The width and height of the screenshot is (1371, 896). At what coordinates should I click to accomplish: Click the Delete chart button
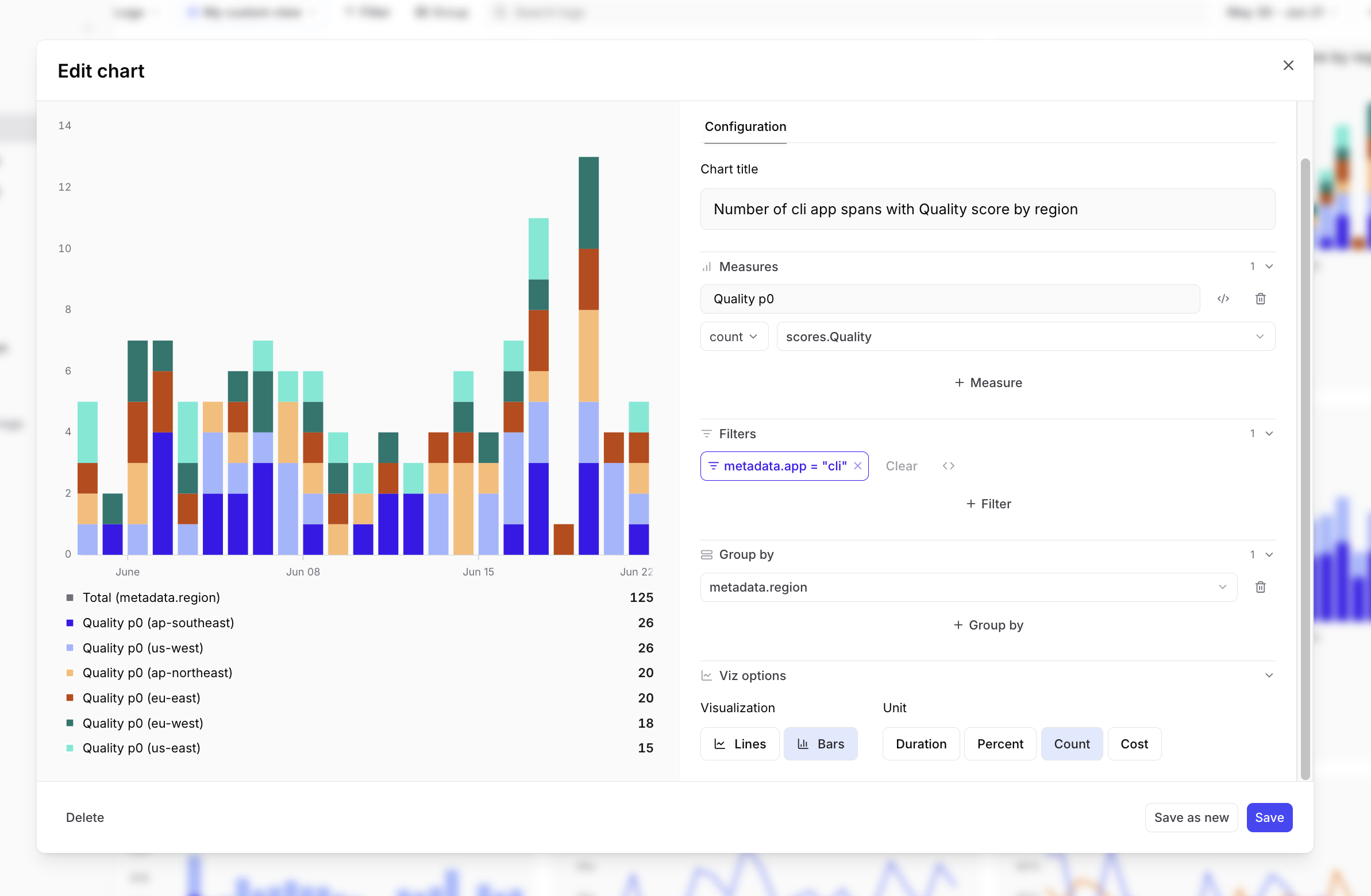(84, 817)
